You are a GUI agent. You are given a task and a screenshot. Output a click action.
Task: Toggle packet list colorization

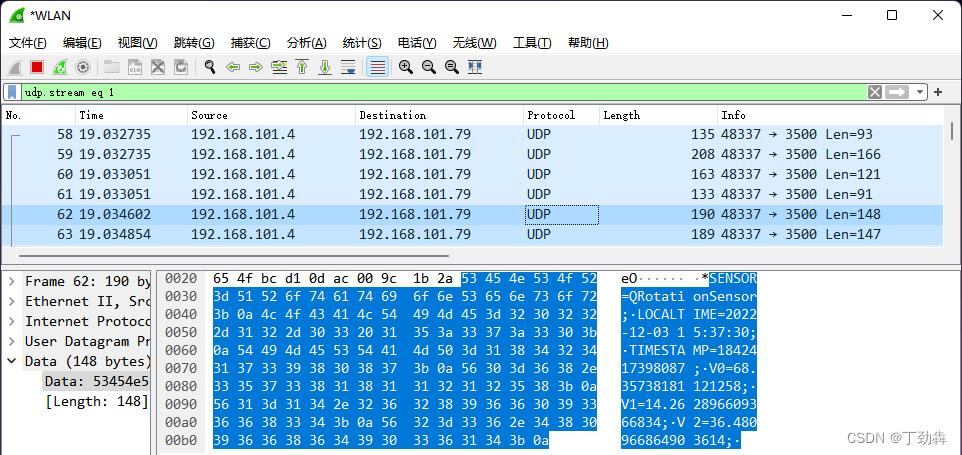378,67
